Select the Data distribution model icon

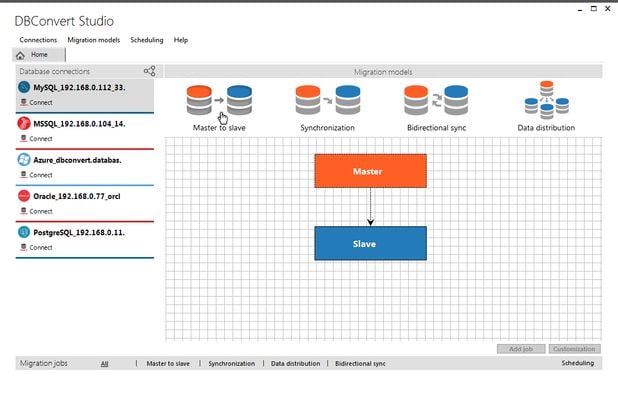point(547,100)
